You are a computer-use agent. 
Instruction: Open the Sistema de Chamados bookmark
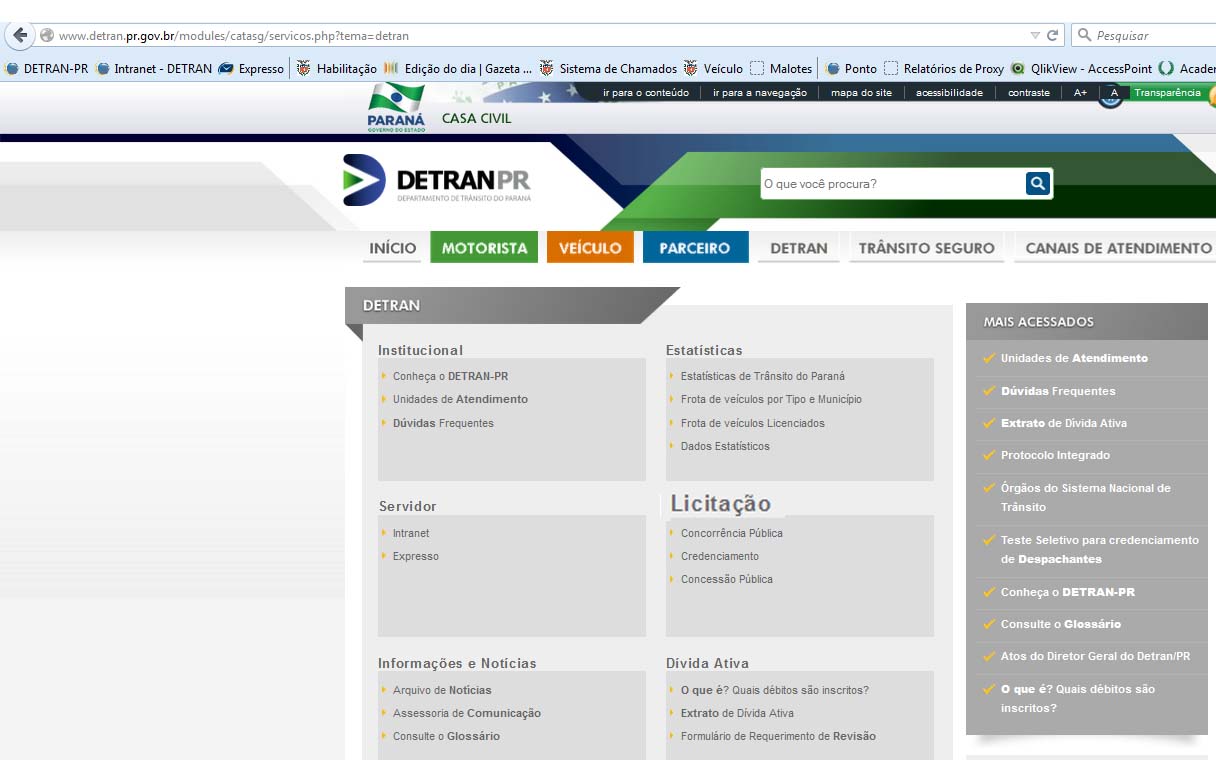point(608,69)
